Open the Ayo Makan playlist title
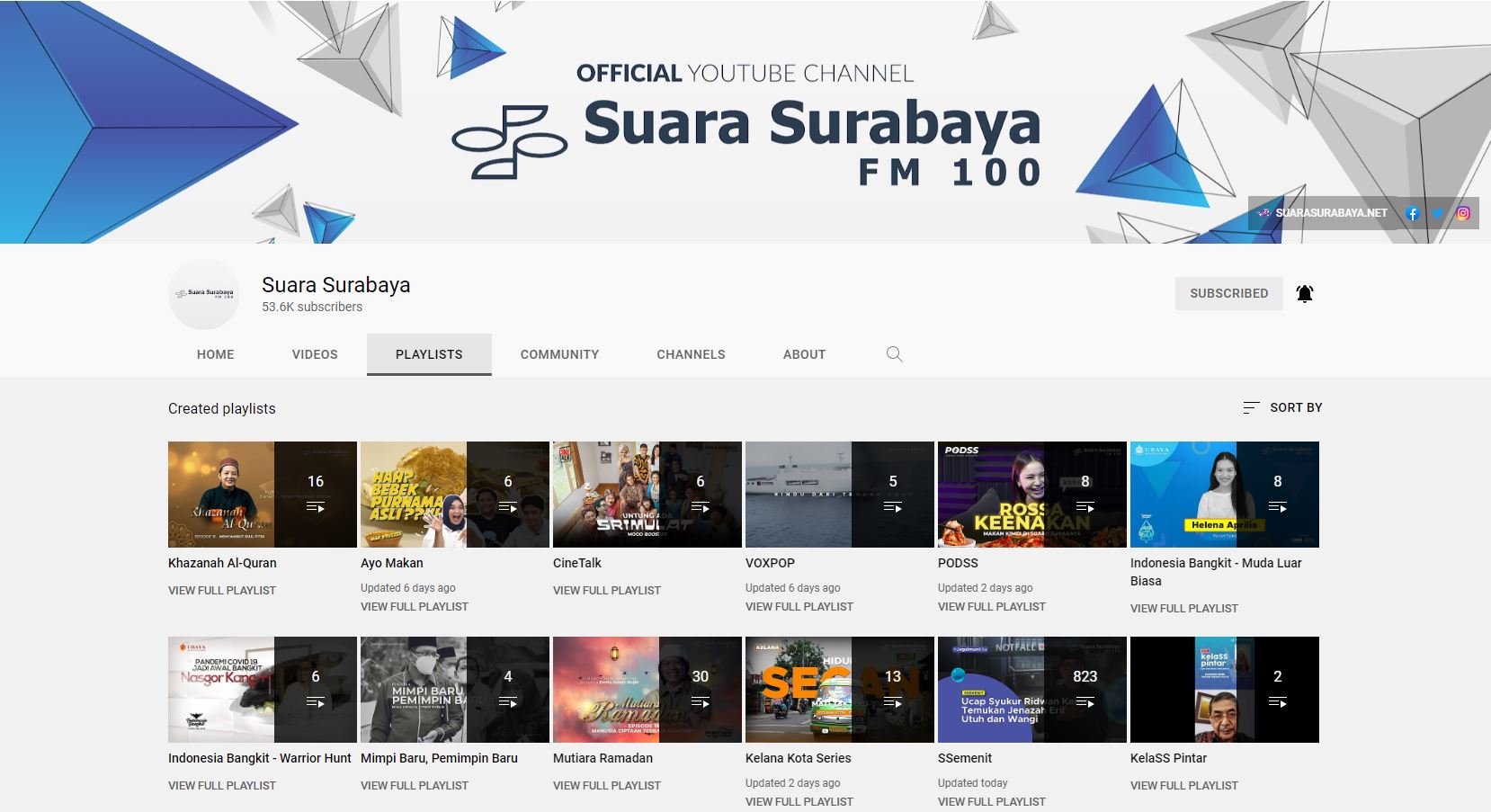The height and width of the screenshot is (812, 1491). click(391, 563)
